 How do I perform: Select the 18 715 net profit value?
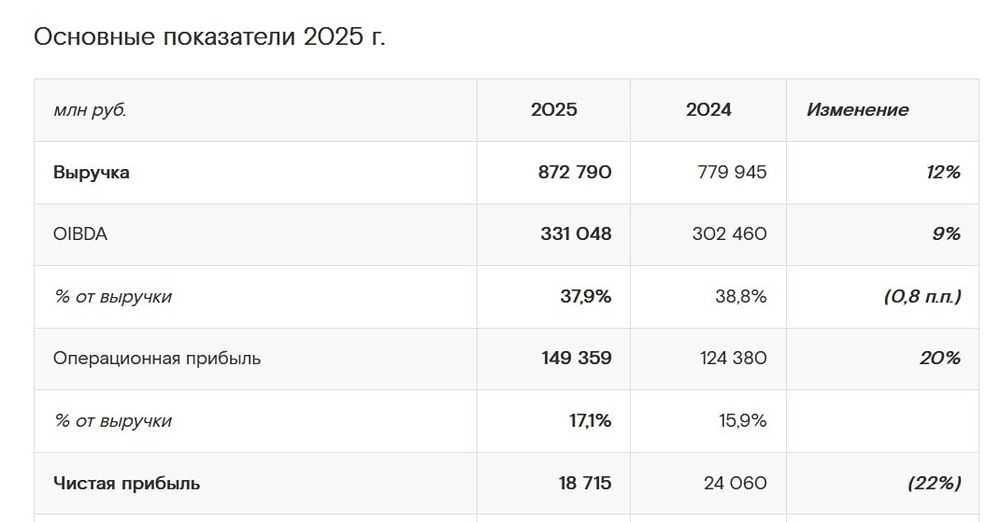(x=585, y=483)
